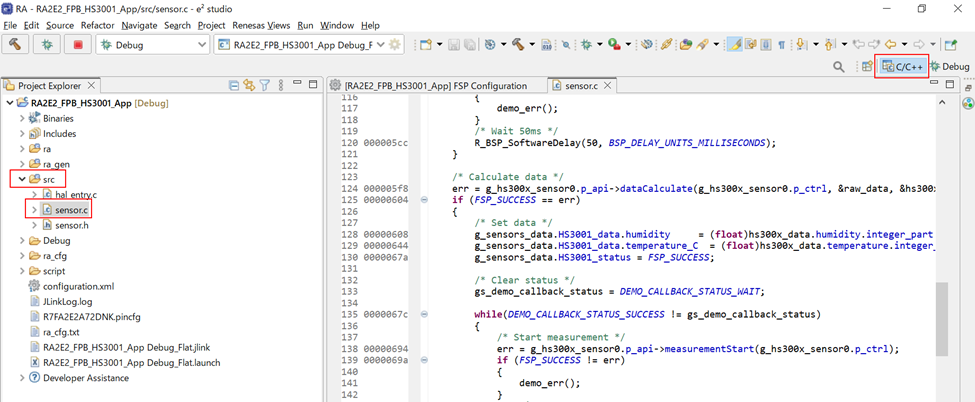Viewport: 975px width, 402px height.
Task: Launch debug with the bug icon
Action: (47, 45)
